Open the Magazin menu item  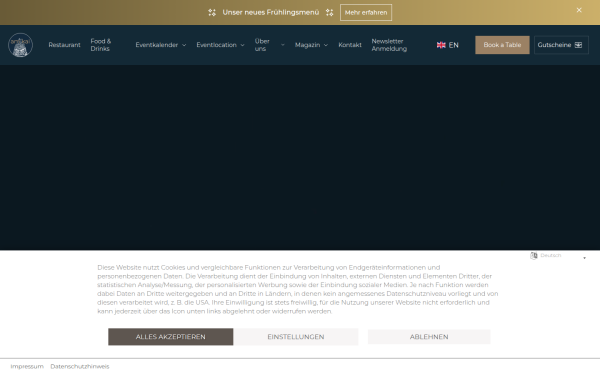pos(307,45)
